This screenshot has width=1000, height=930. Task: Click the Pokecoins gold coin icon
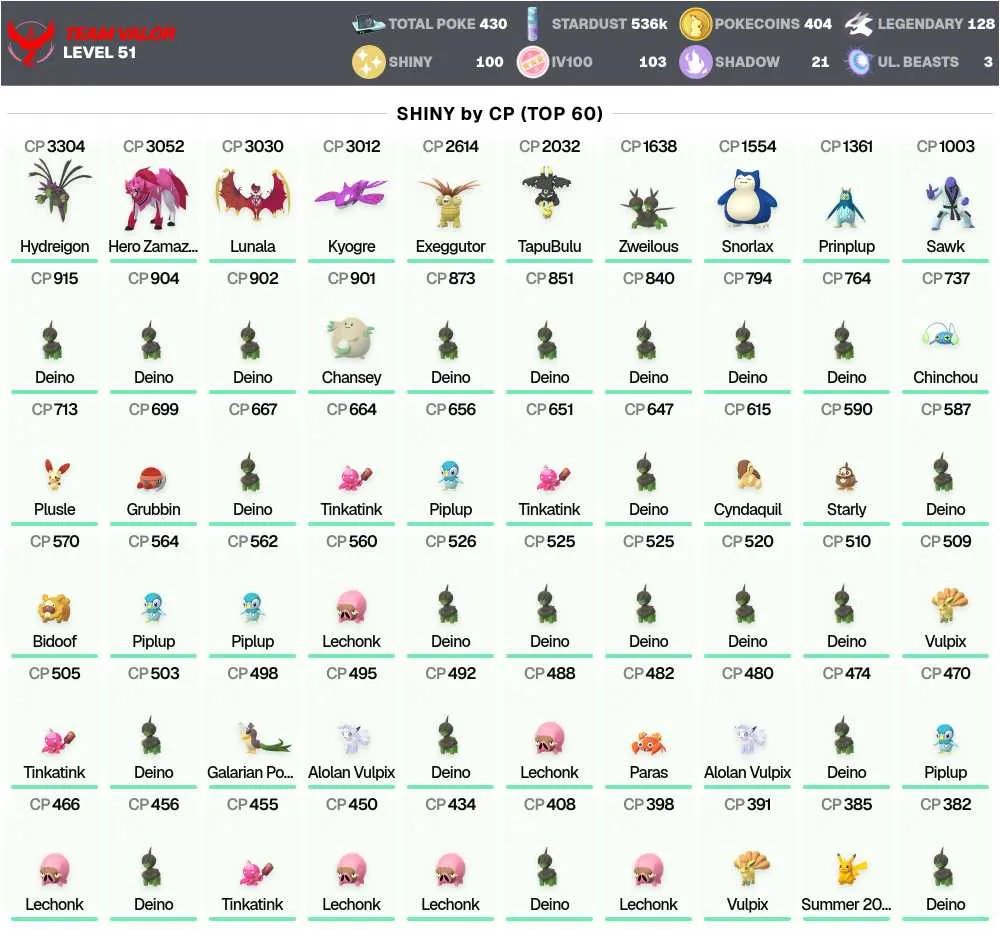[695, 24]
